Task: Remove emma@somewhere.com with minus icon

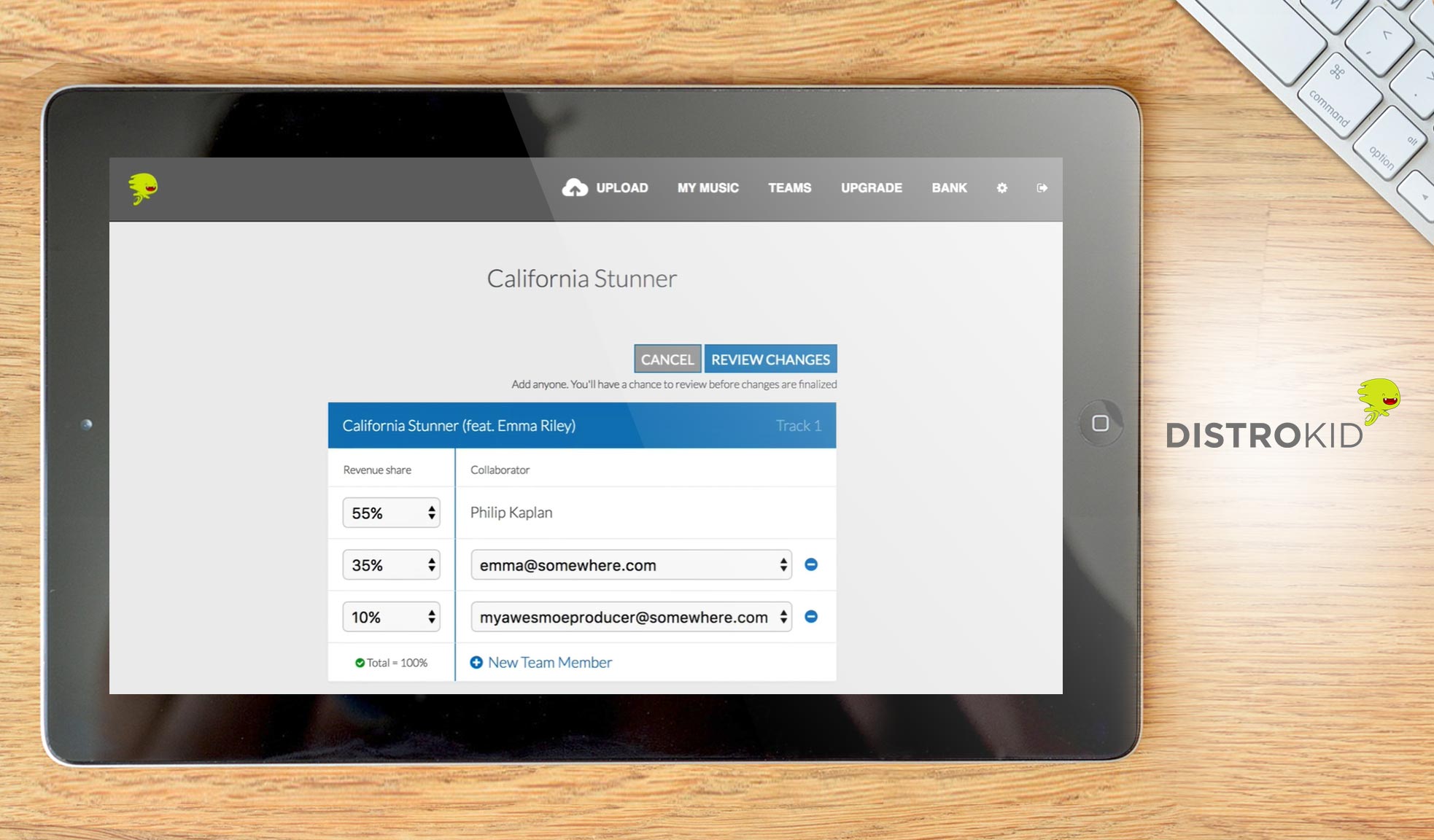Action: [811, 564]
